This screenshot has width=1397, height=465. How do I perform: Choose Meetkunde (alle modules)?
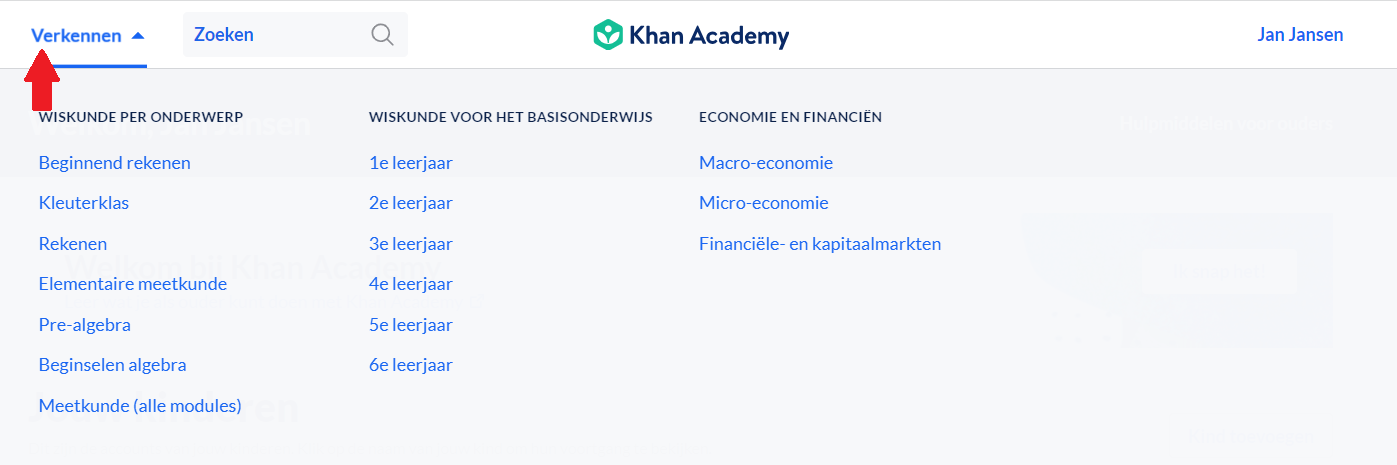click(140, 406)
